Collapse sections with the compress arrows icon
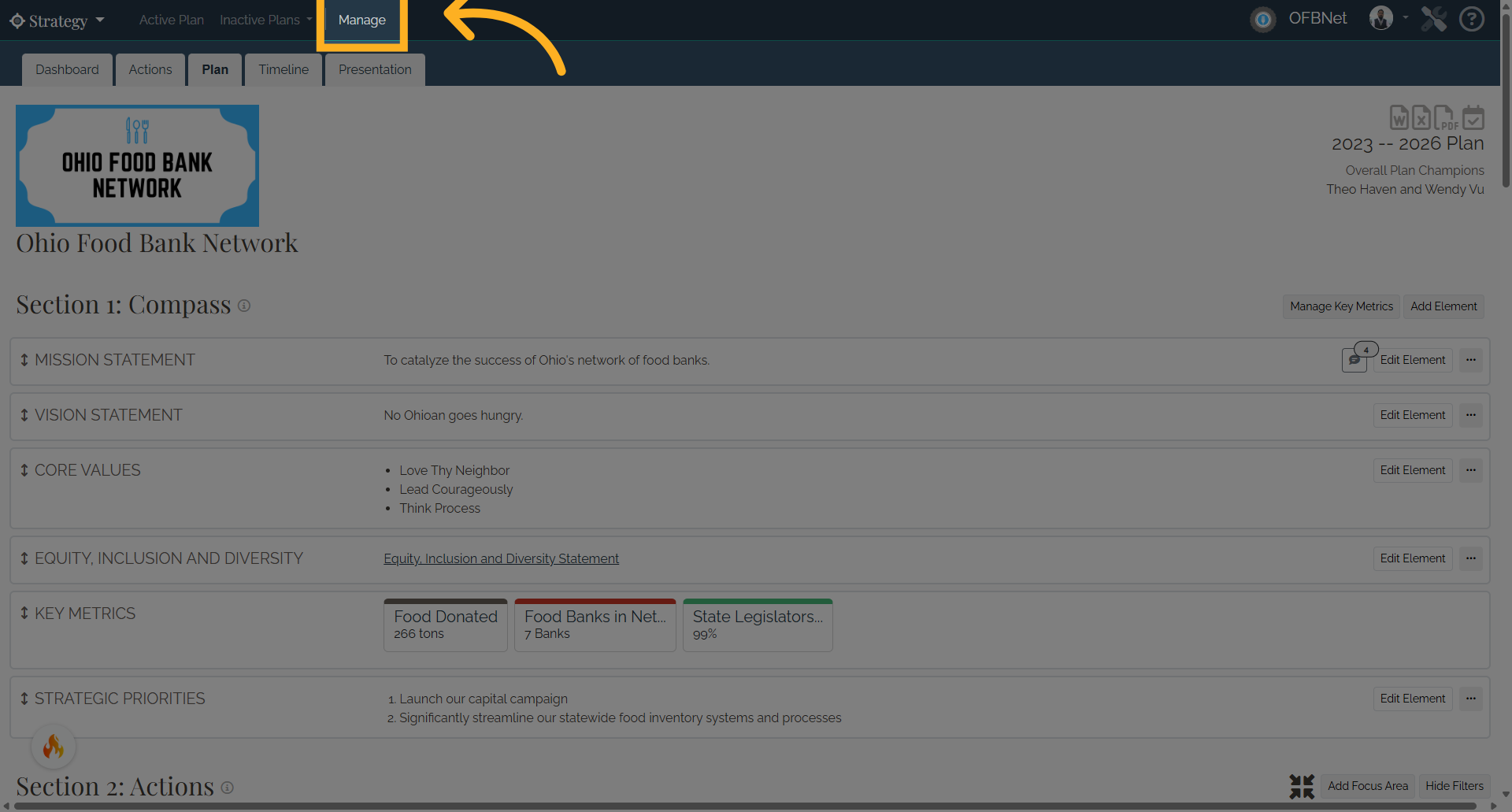The width and height of the screenshot is (1512, 812). point(1302,786)
